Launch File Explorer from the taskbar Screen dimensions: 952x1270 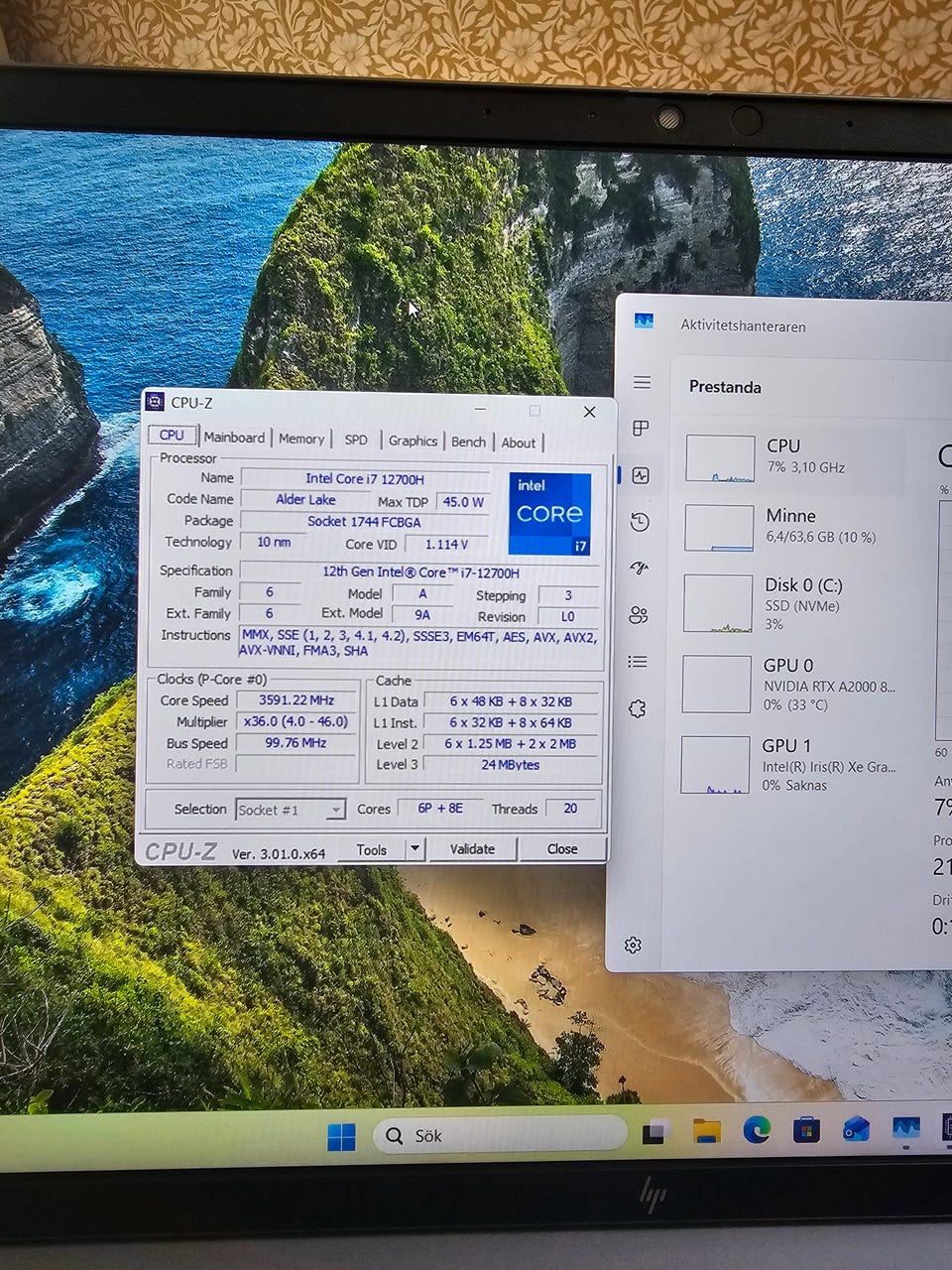tap(706, 1131)
